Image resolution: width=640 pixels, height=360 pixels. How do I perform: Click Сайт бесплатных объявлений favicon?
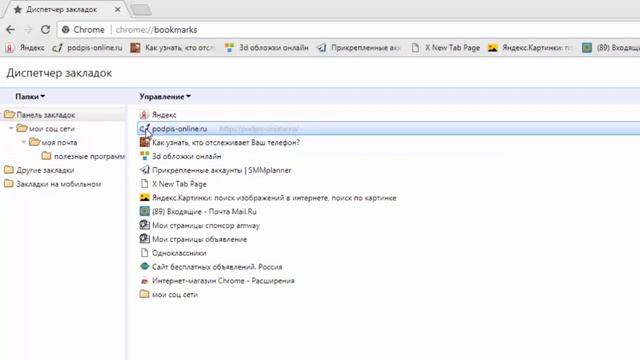click(x=144, y=267)
